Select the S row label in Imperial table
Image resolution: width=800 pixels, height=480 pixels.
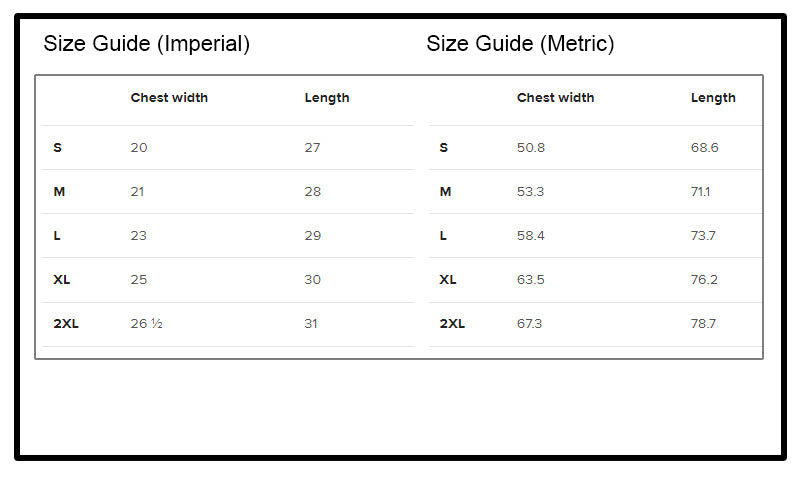(x=57, y=148)
